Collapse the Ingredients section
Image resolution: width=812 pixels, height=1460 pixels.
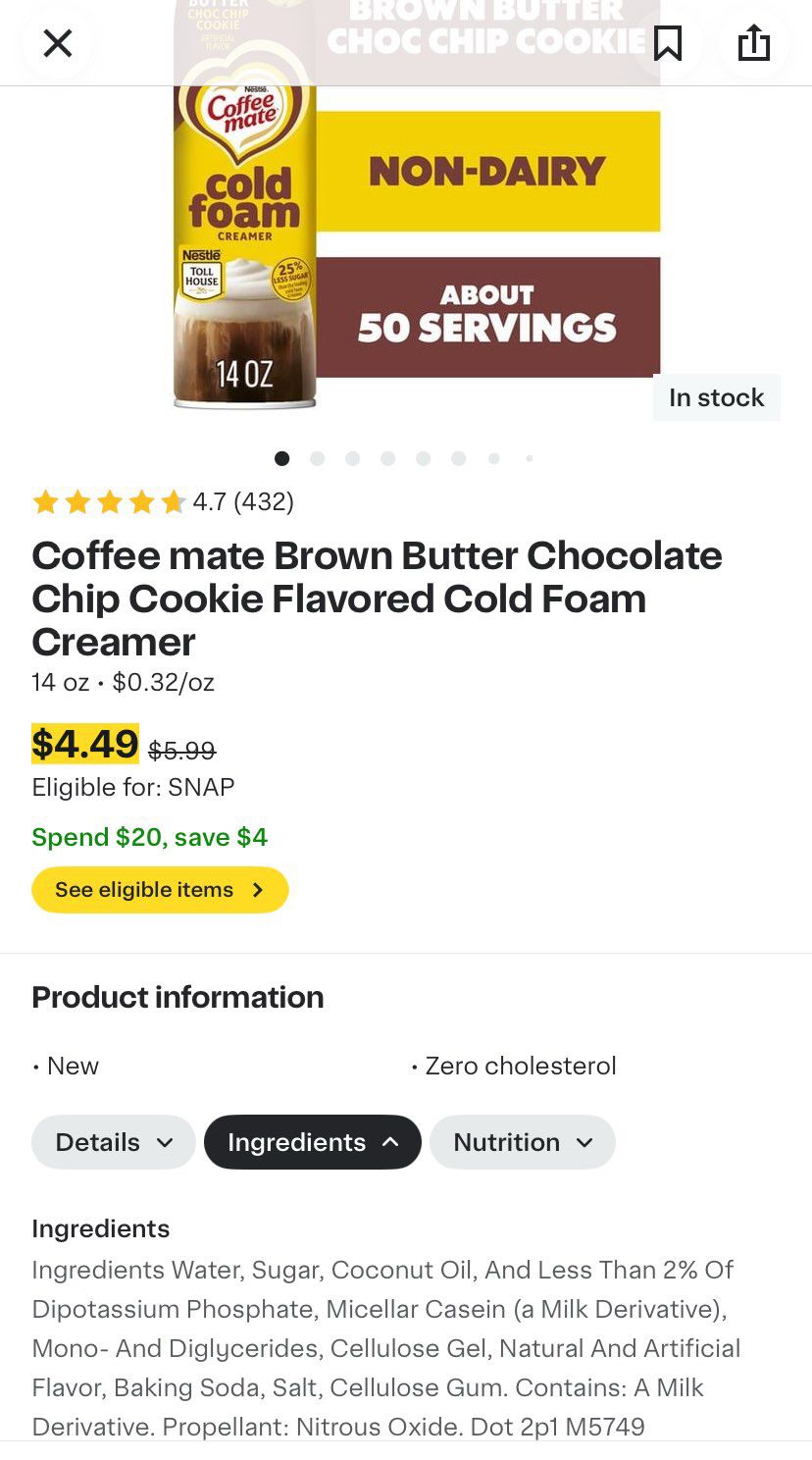[313, 1142]
